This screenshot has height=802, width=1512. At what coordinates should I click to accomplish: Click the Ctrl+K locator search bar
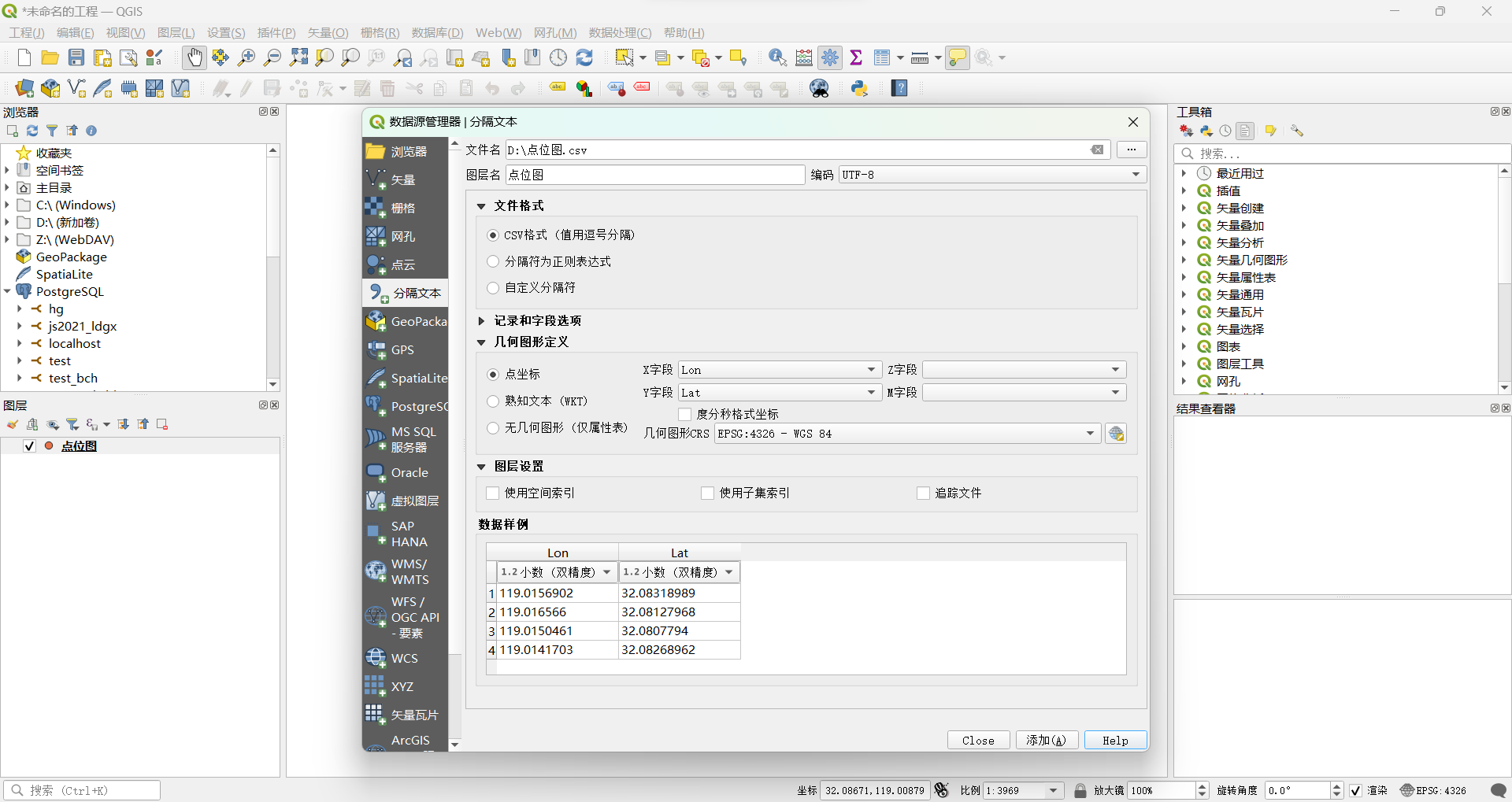82,790
